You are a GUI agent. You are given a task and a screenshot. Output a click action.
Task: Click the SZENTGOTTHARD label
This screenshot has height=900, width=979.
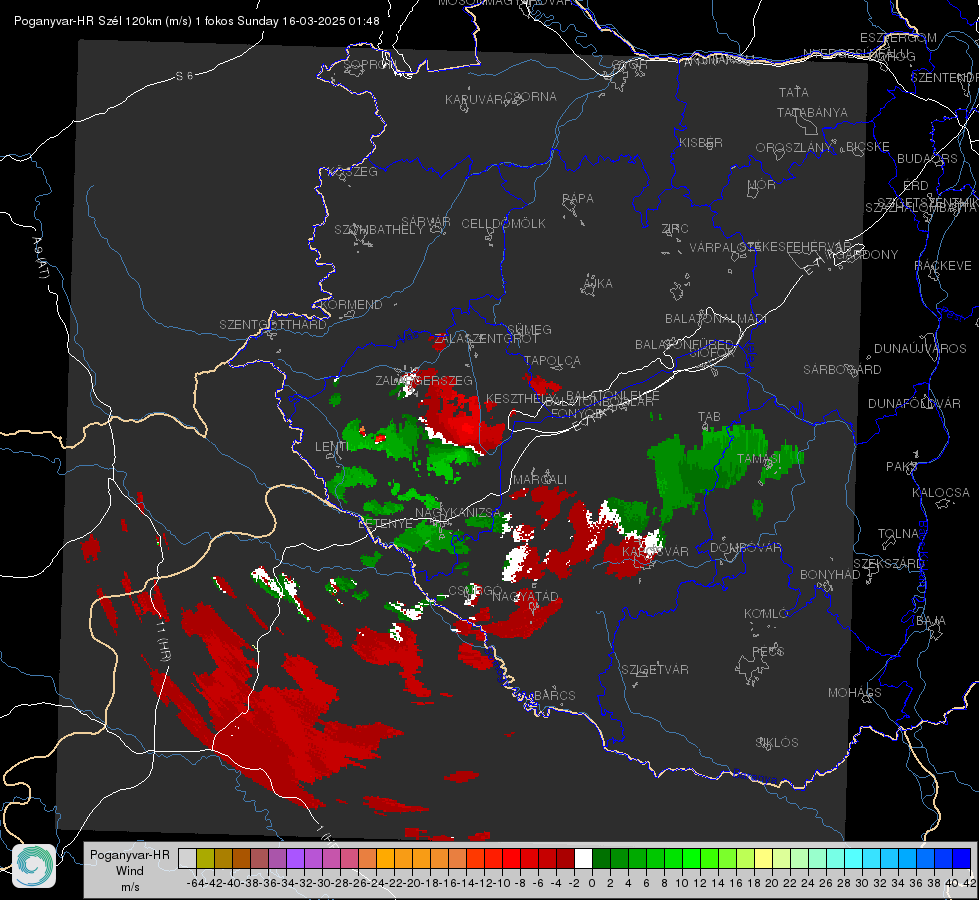(x=273, y=325)
